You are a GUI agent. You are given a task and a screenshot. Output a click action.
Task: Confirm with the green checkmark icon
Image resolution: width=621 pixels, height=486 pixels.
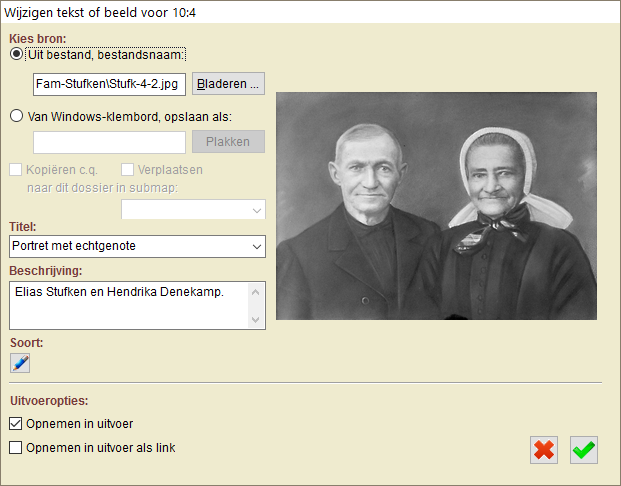584,450
